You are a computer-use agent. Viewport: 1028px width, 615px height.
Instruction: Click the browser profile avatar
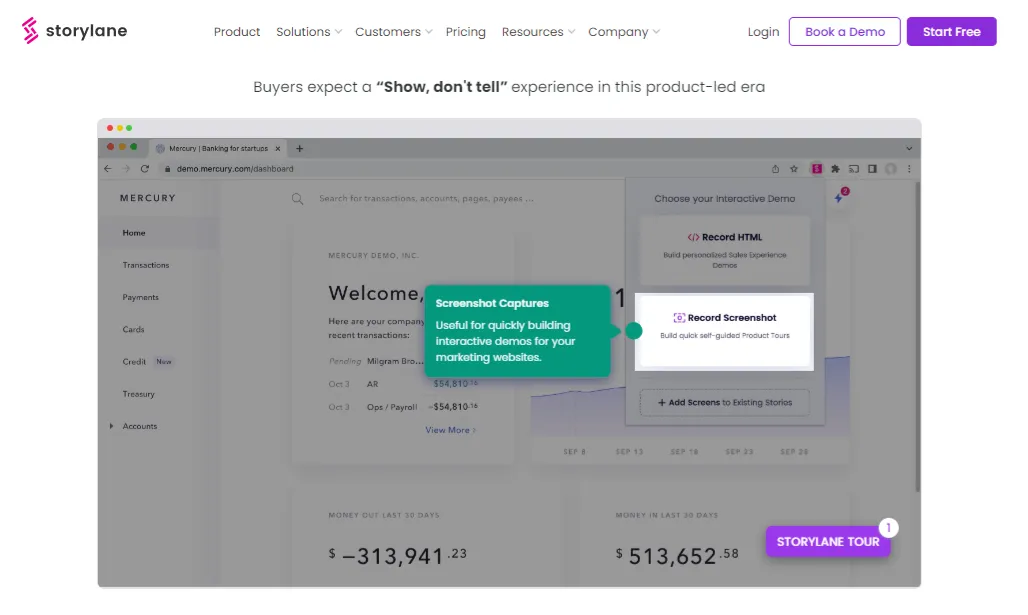pos(890,169)
